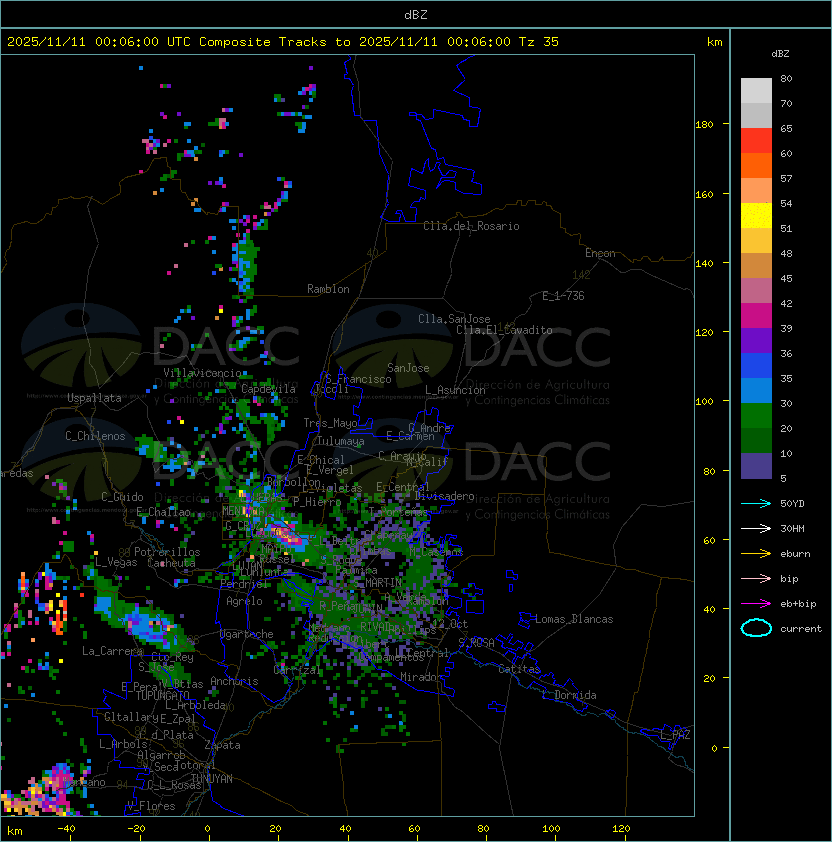
Task: Click the '180' tick on vertical km axis
Action: pyautogui.click(x=704, y=125)
